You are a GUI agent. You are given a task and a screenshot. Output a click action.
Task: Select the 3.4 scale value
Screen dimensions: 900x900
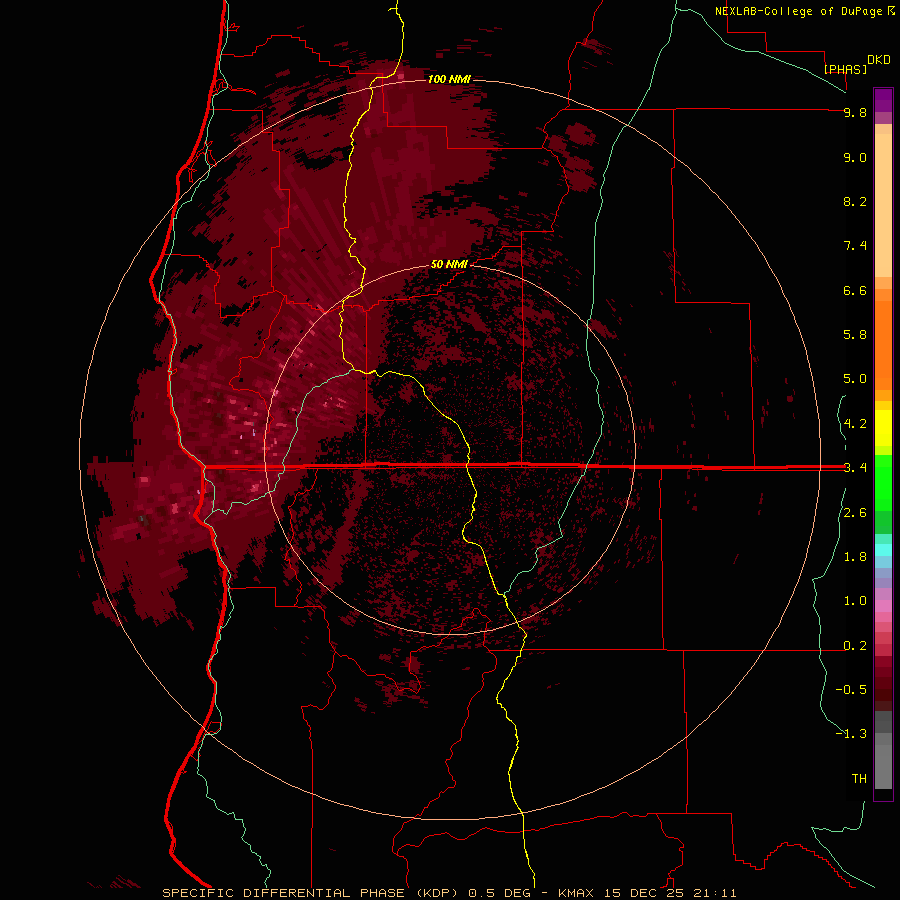855,467
